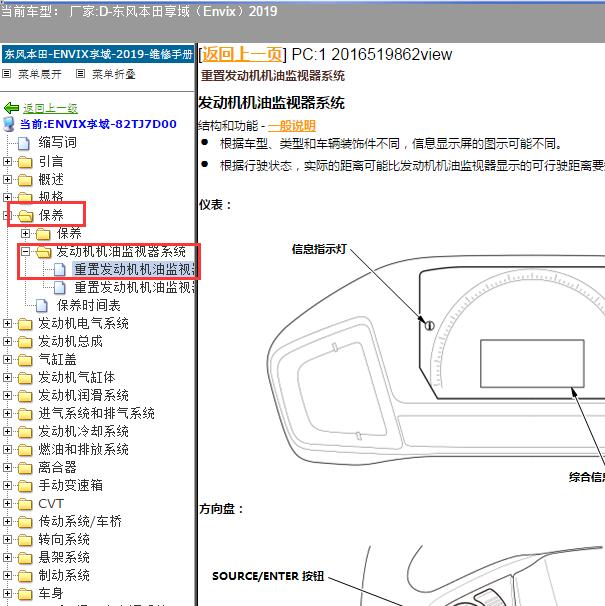Expand the 离合器 node
Image resolution: width=605 pixels, height=606 pixels.
pos(7,467)
